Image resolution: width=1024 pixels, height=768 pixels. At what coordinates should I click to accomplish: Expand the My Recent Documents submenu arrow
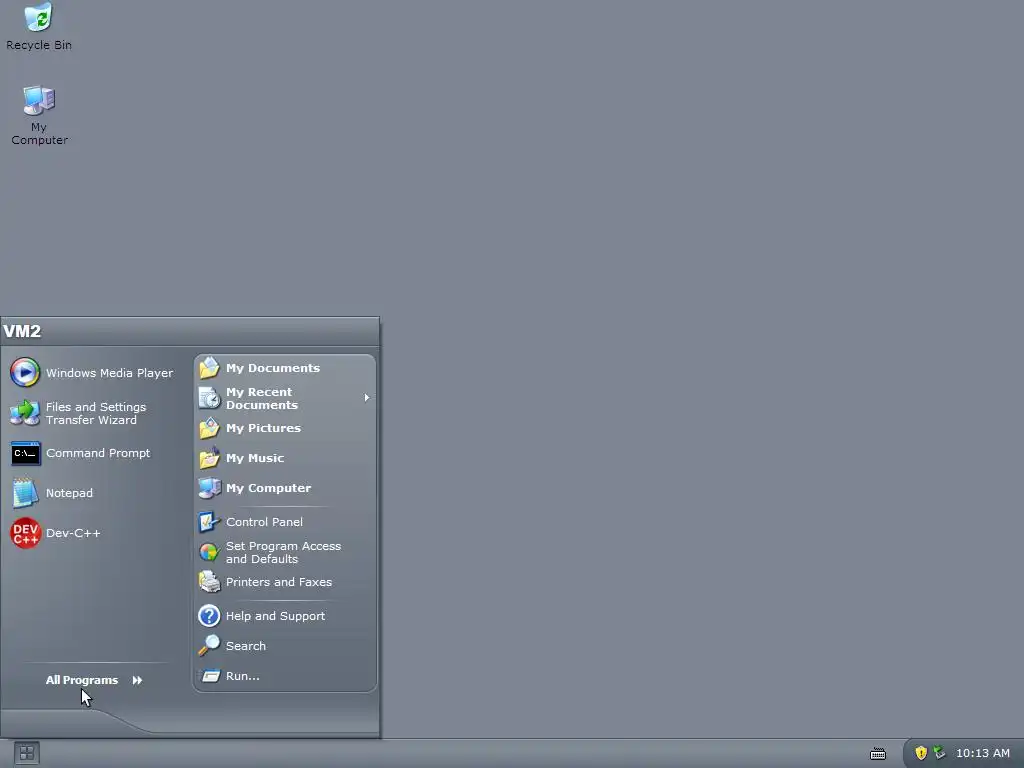(x=366, y=398)
